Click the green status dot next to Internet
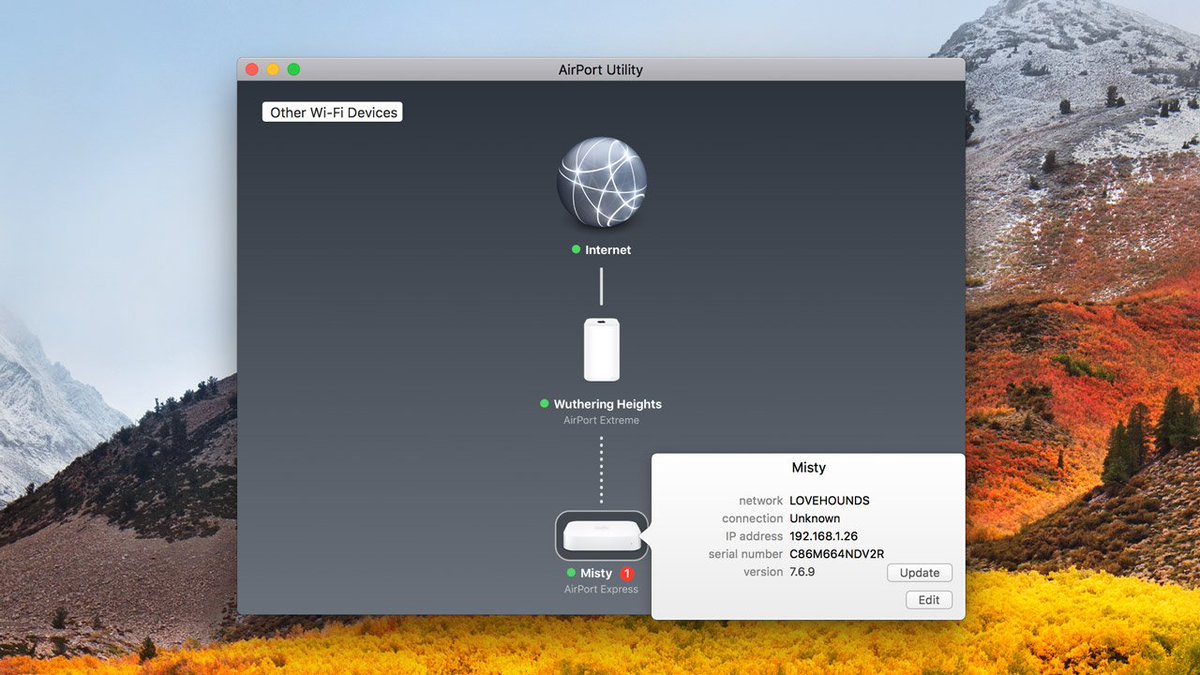This screenshot has height=675, width=1200. pyautogui.click(x=576, y=249)
